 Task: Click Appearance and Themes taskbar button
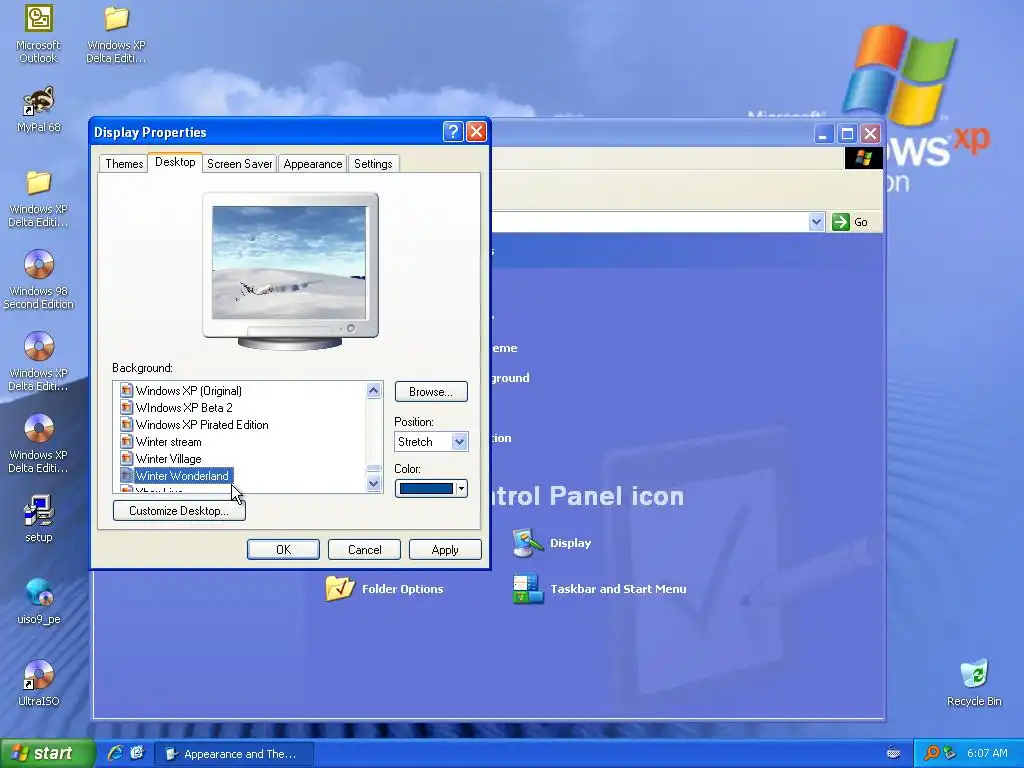[234, 754]
